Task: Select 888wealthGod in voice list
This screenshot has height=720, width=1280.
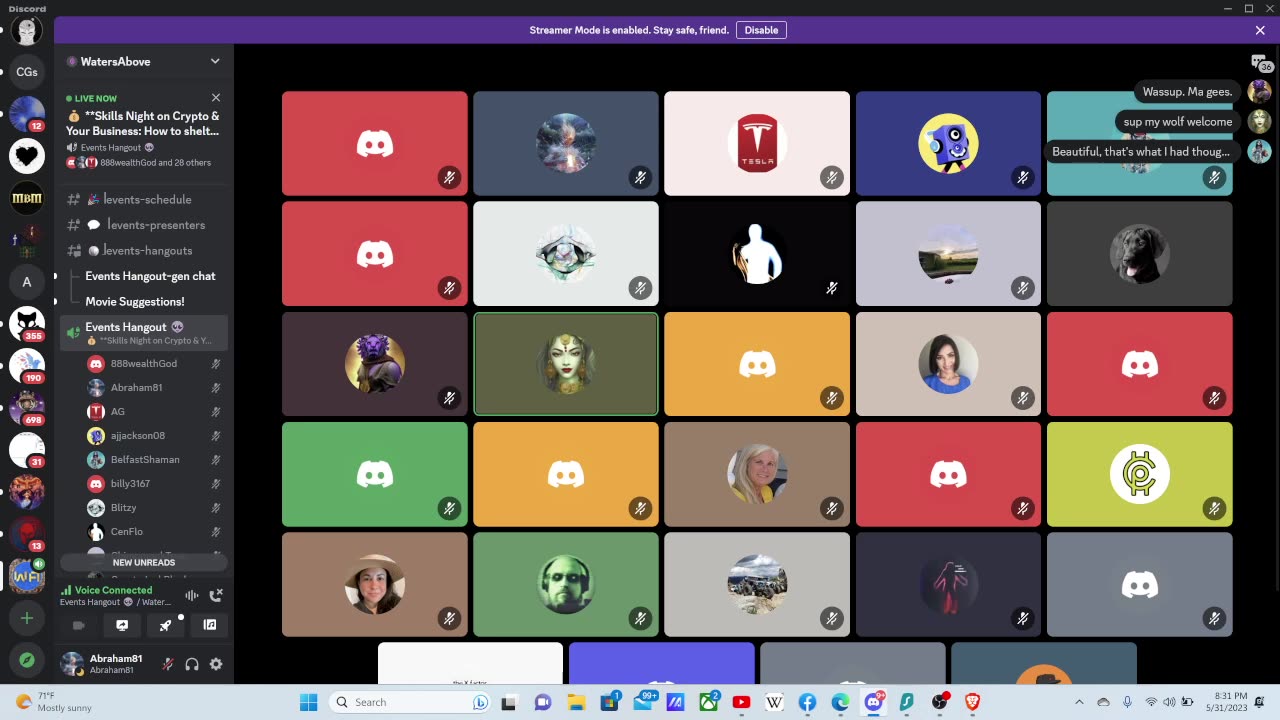Action: point(154,364)
